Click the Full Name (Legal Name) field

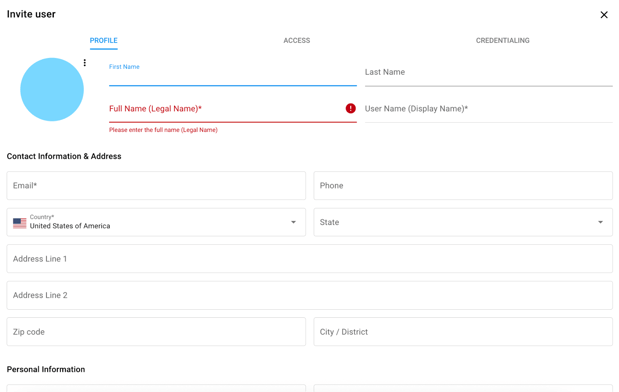233,110
